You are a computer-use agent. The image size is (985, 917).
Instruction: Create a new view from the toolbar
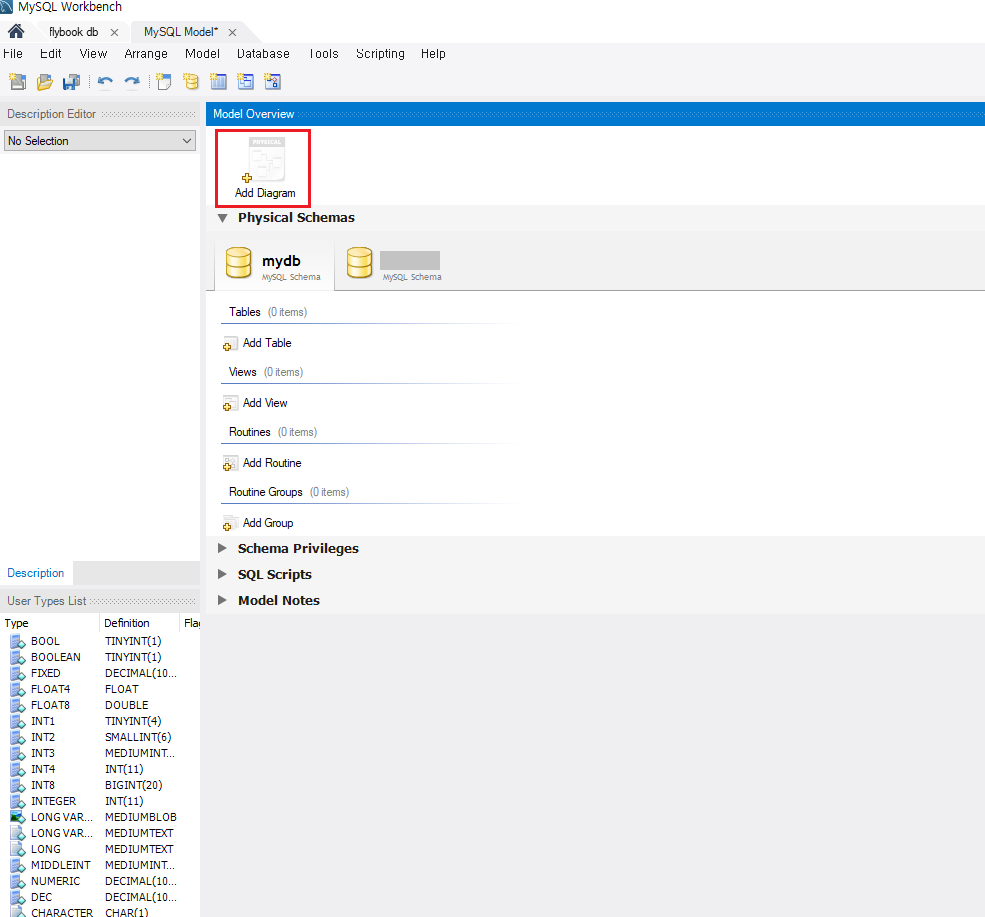click(x=245, y=82)
